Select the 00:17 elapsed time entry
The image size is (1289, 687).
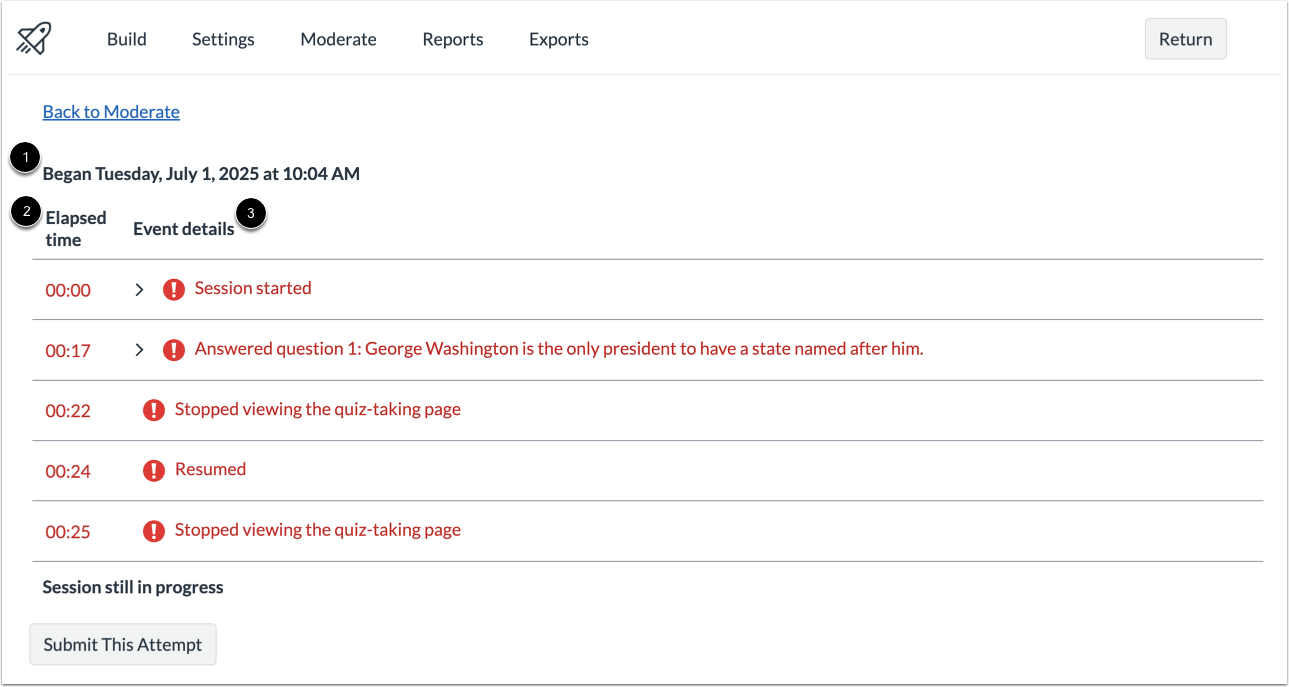pyautogui.click(x=67, y=350)
